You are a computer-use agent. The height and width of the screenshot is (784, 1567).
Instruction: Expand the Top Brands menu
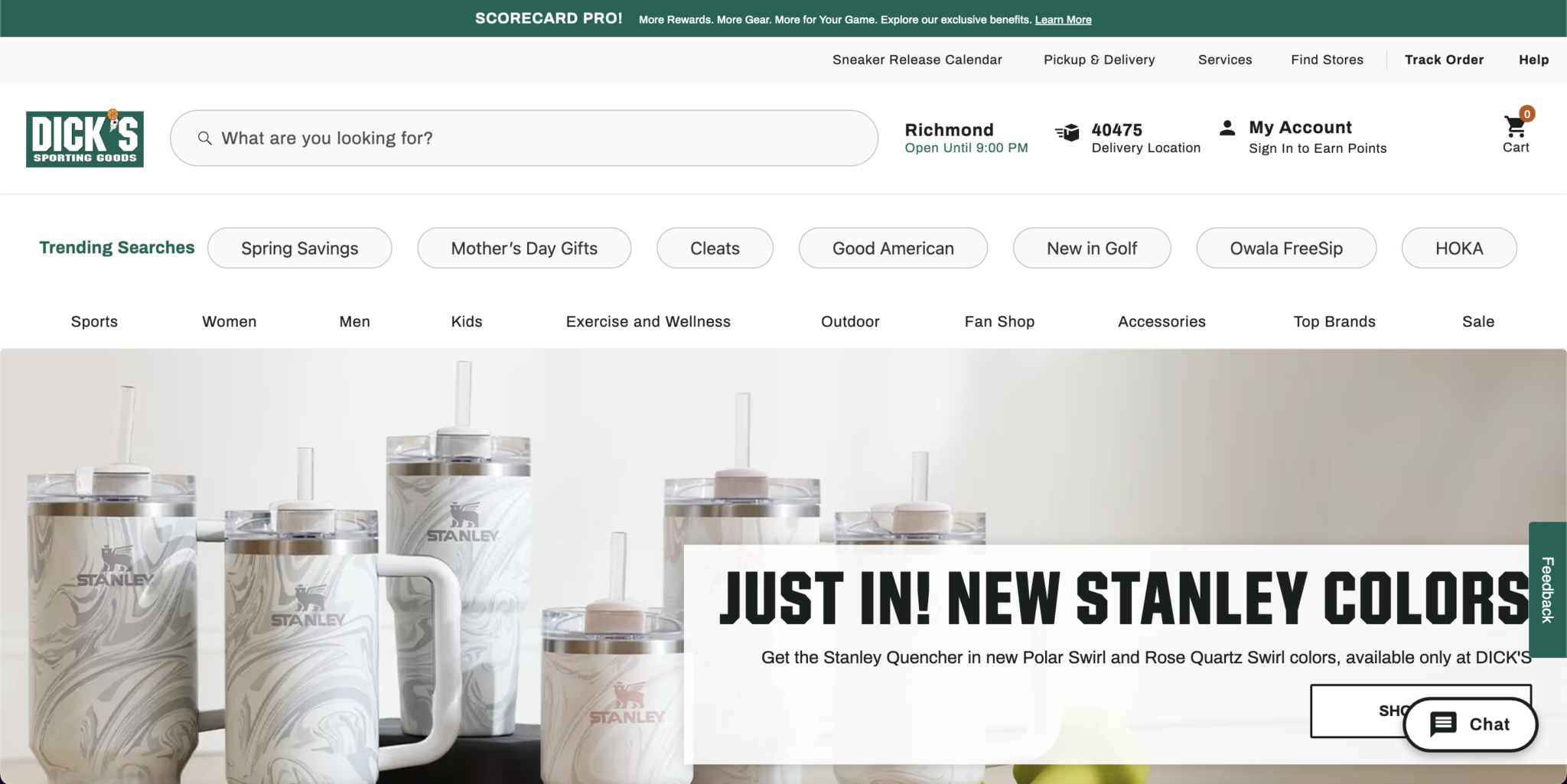click(1334, 321)
